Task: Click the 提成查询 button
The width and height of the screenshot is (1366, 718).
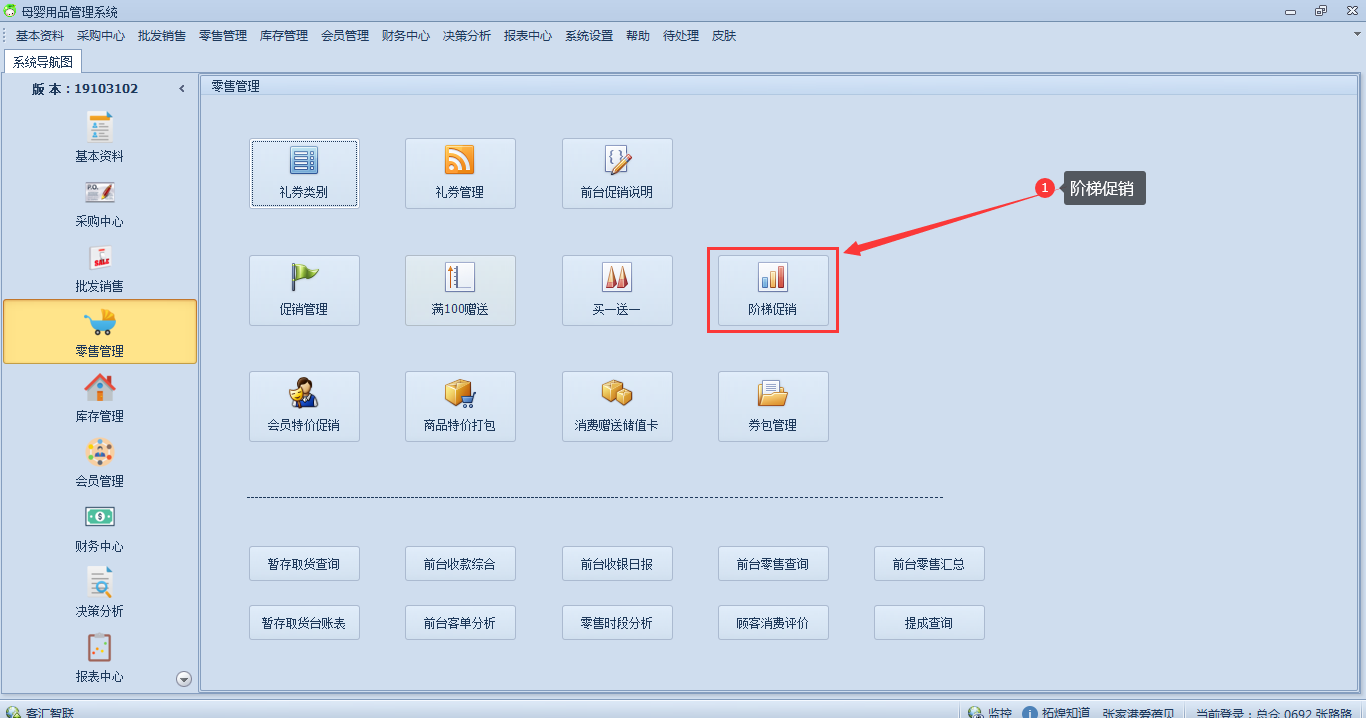Action: click(929, 623)
